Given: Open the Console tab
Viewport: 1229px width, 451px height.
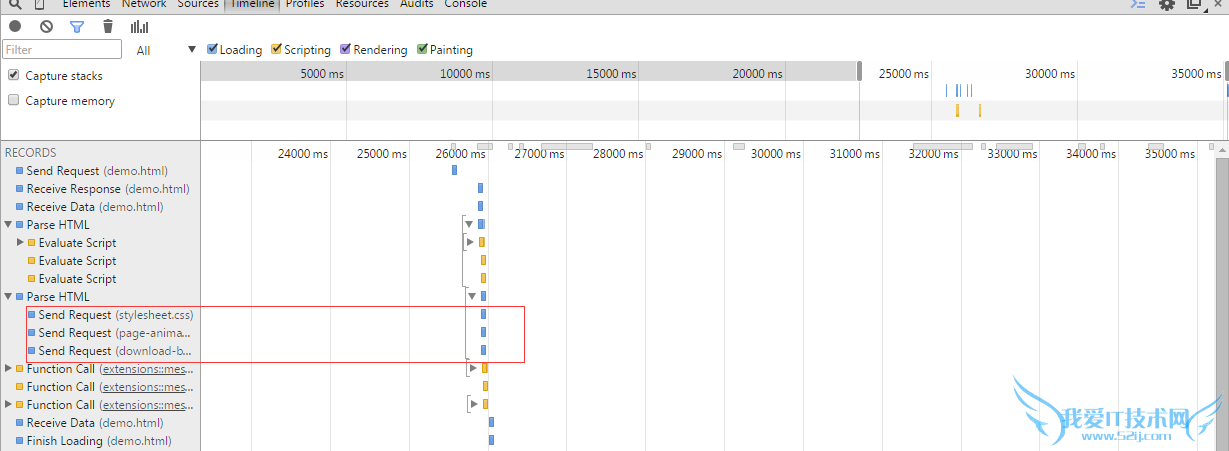Looking at the screenshot, I should click(x=466, y=4).
